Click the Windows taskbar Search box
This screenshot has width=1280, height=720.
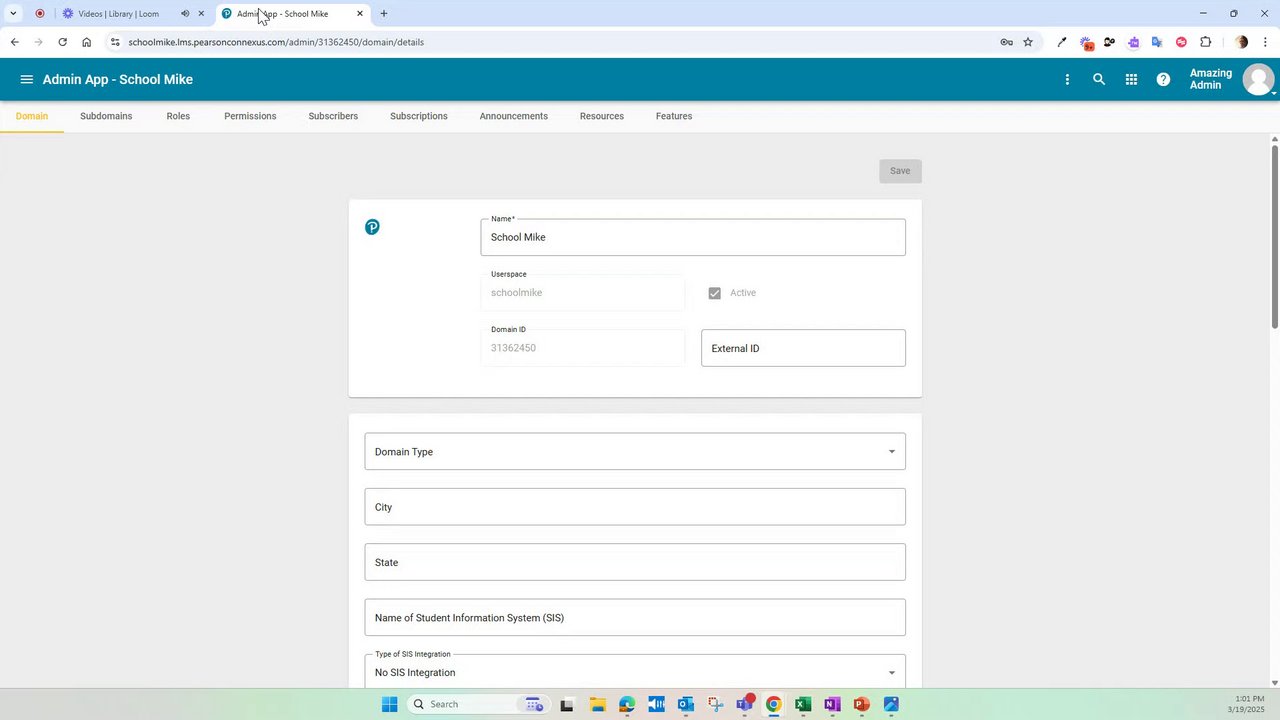point(476,704)
